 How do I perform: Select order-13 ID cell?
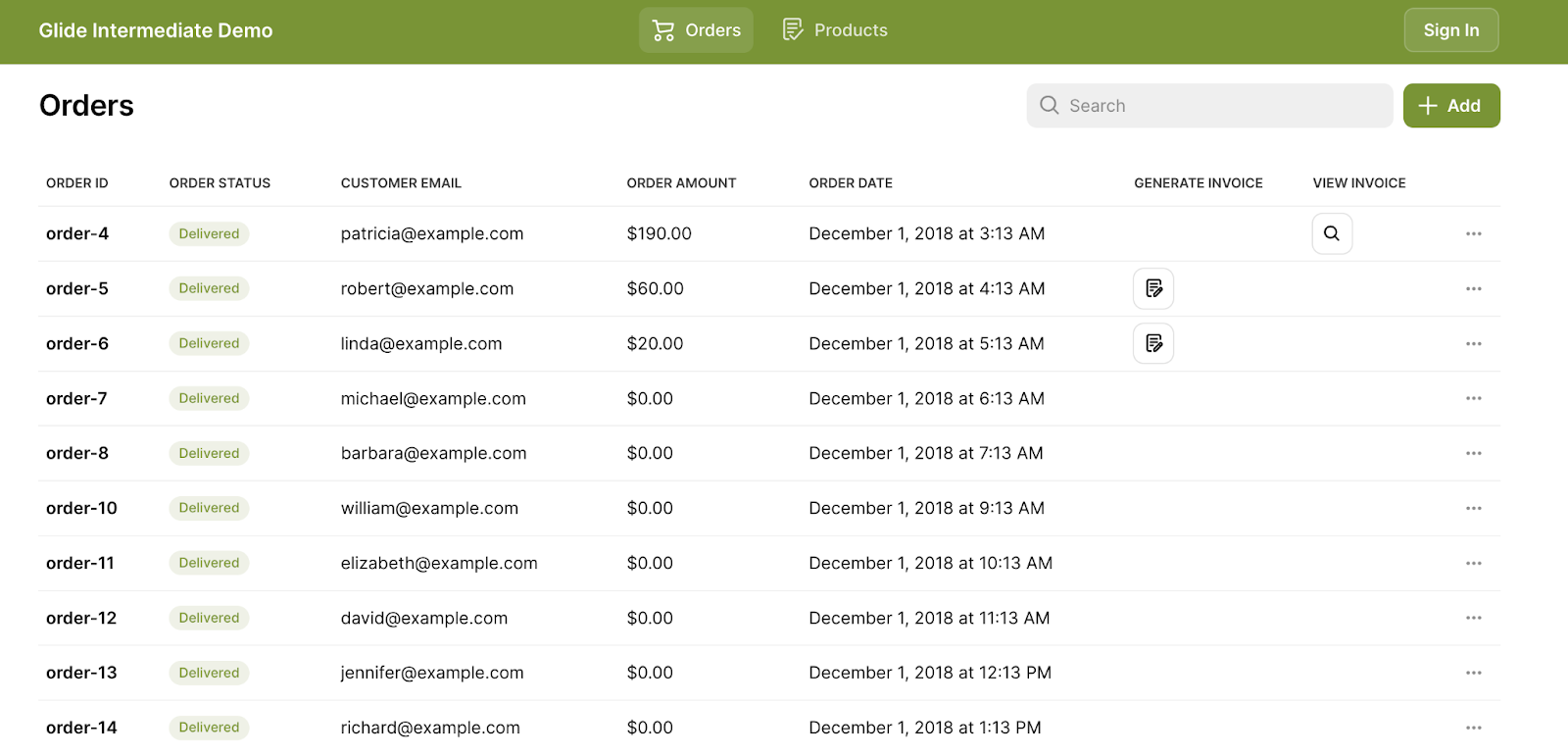(x=81, y=673)
